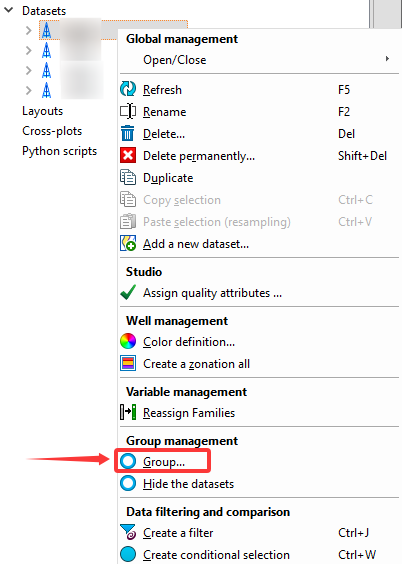Select the Datasets tree label
Image resolution: width=402 pixels, height=564 pixels.
[x=44, y=11]
